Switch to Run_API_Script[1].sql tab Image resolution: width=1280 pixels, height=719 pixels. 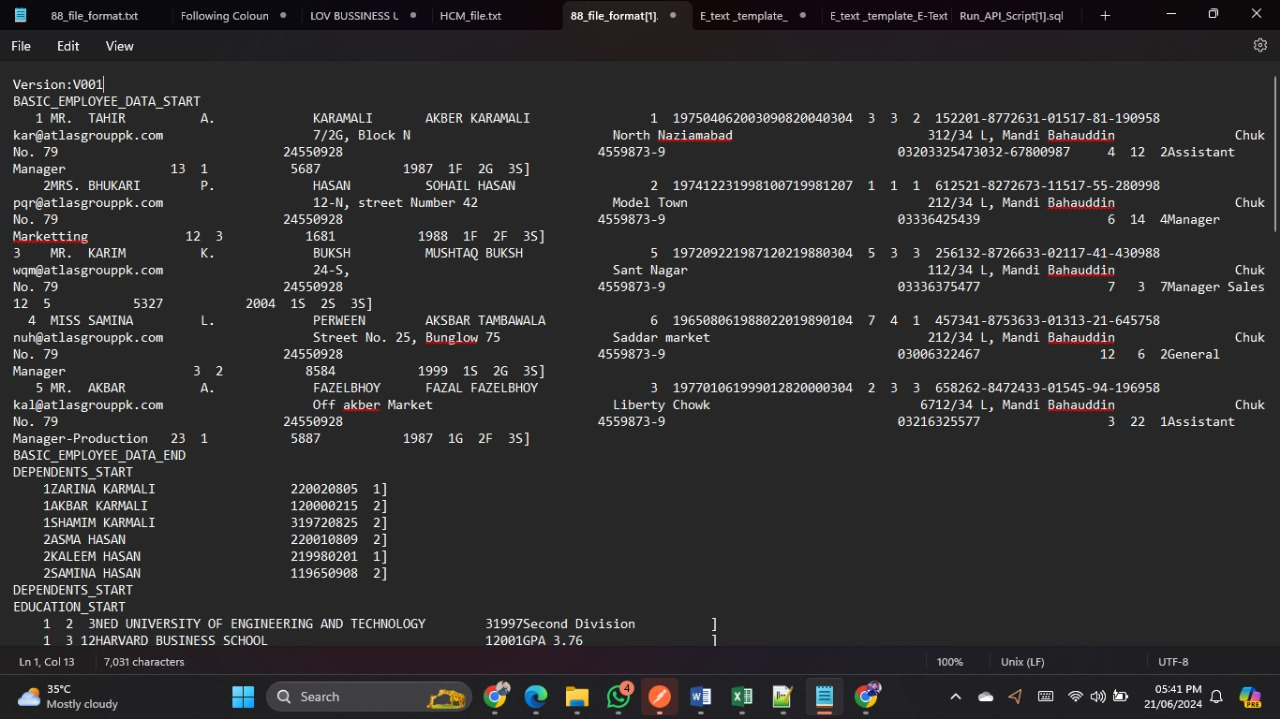pyautogui.click(x=1011, y=16)
